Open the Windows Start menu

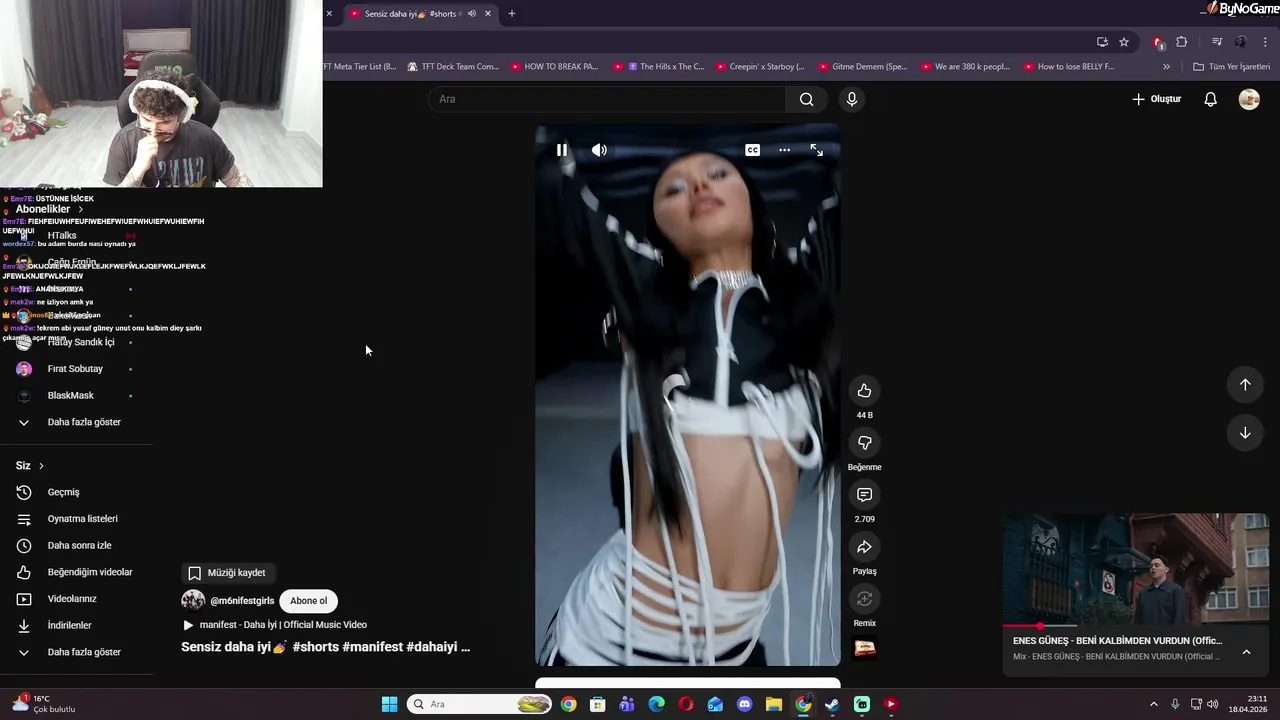(x=389, y=704)
